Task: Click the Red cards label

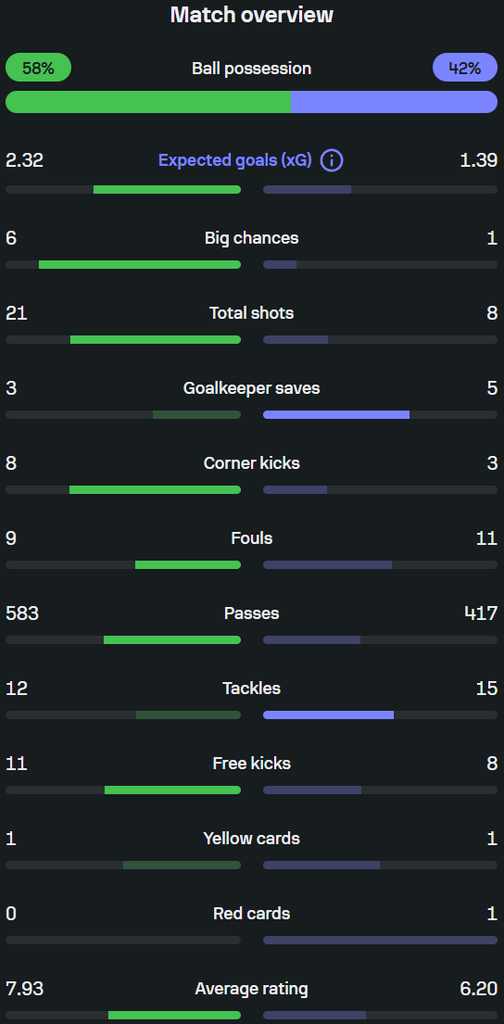Action: pos(251,914)
